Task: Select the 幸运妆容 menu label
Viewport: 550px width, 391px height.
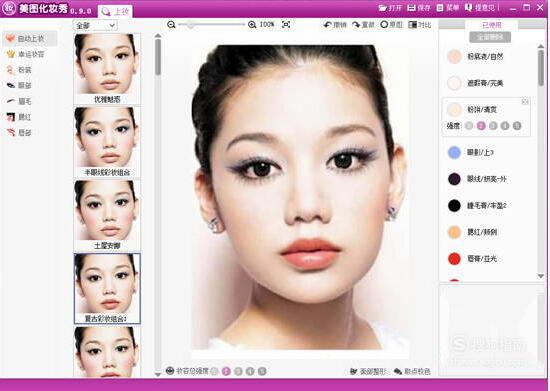Action: click(x=31, y=54)
